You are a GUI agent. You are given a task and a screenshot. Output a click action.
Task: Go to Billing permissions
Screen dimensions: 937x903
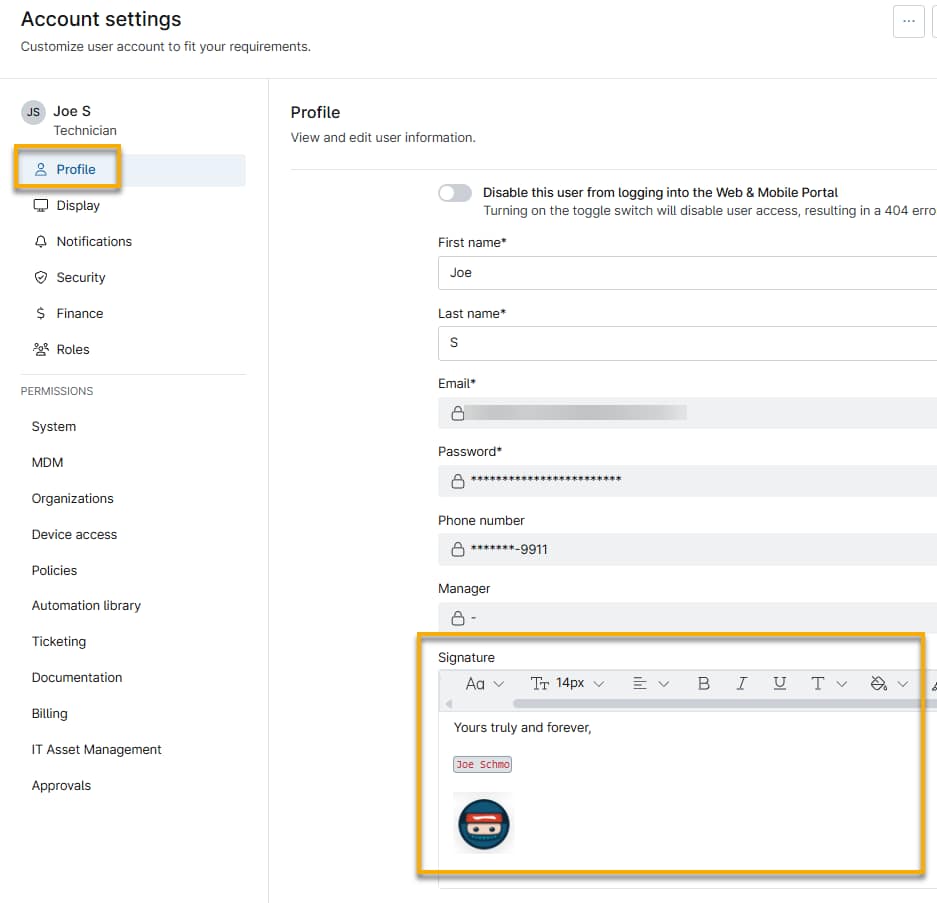pyautogui.click(x=50, y=714)
